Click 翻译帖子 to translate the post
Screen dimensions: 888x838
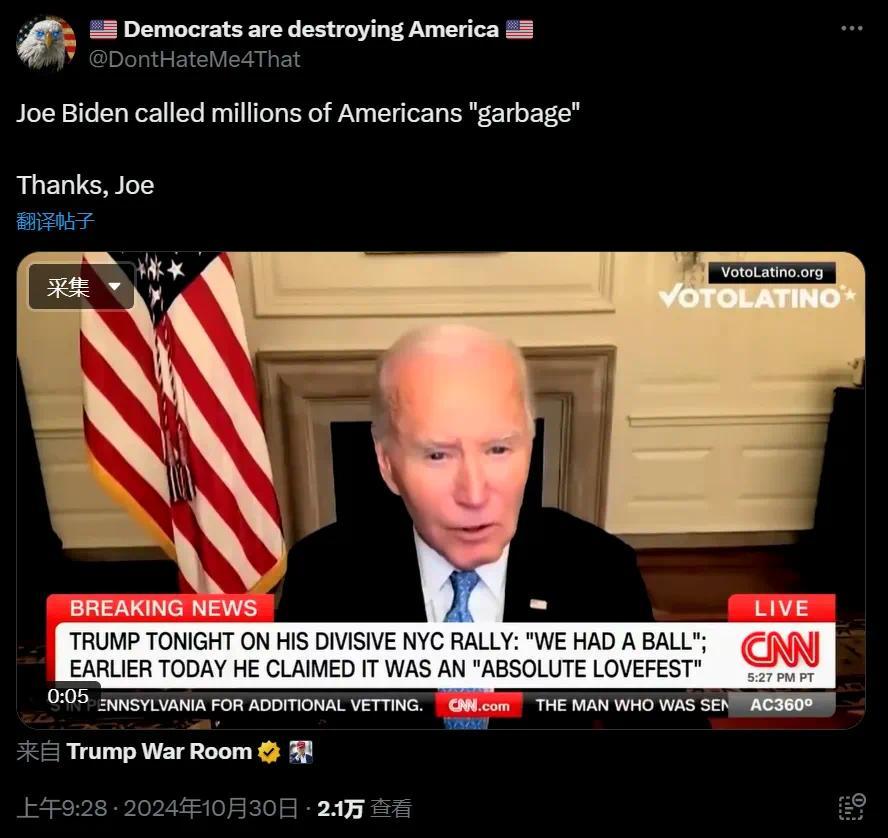coord(55,221)
